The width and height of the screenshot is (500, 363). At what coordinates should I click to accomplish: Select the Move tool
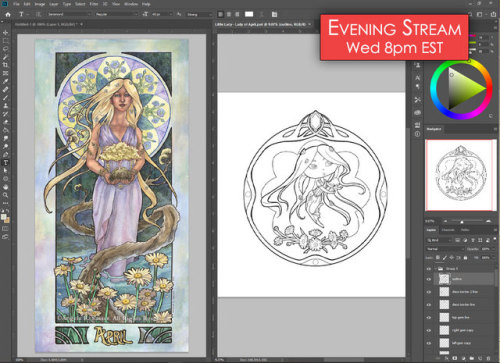click(x=5, y=33)
